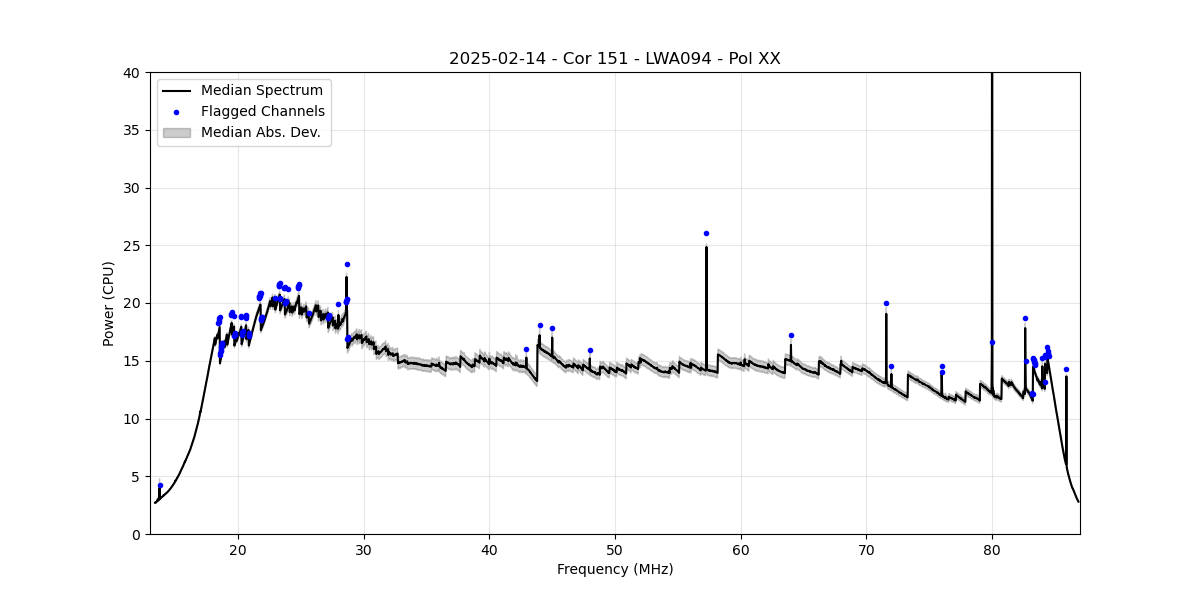This screenshot has height=600, width=1200.
Task: Click the highest flagged dot near 28.7 MHz
Action: [347, 264]
